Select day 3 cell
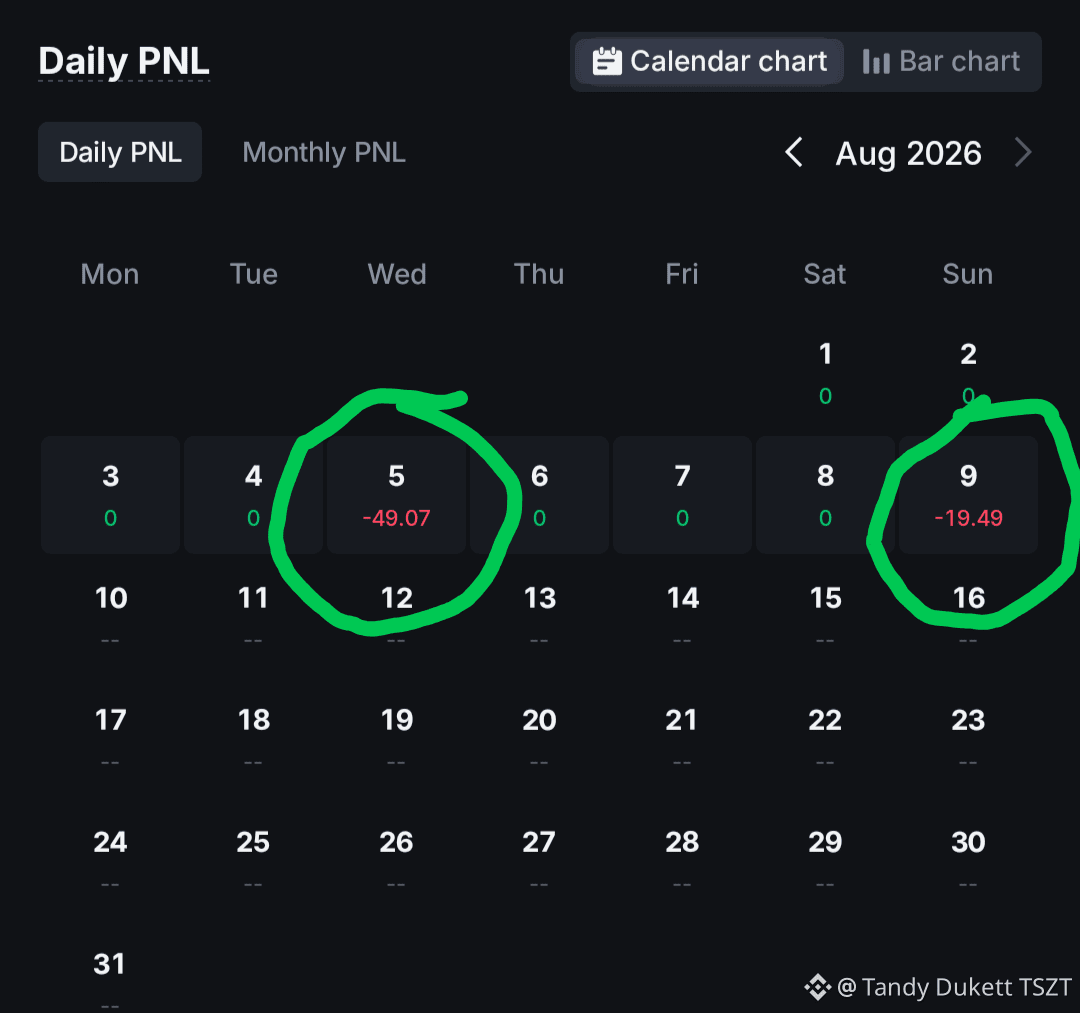This screenshot has height=1013, width=1080. 110,495
